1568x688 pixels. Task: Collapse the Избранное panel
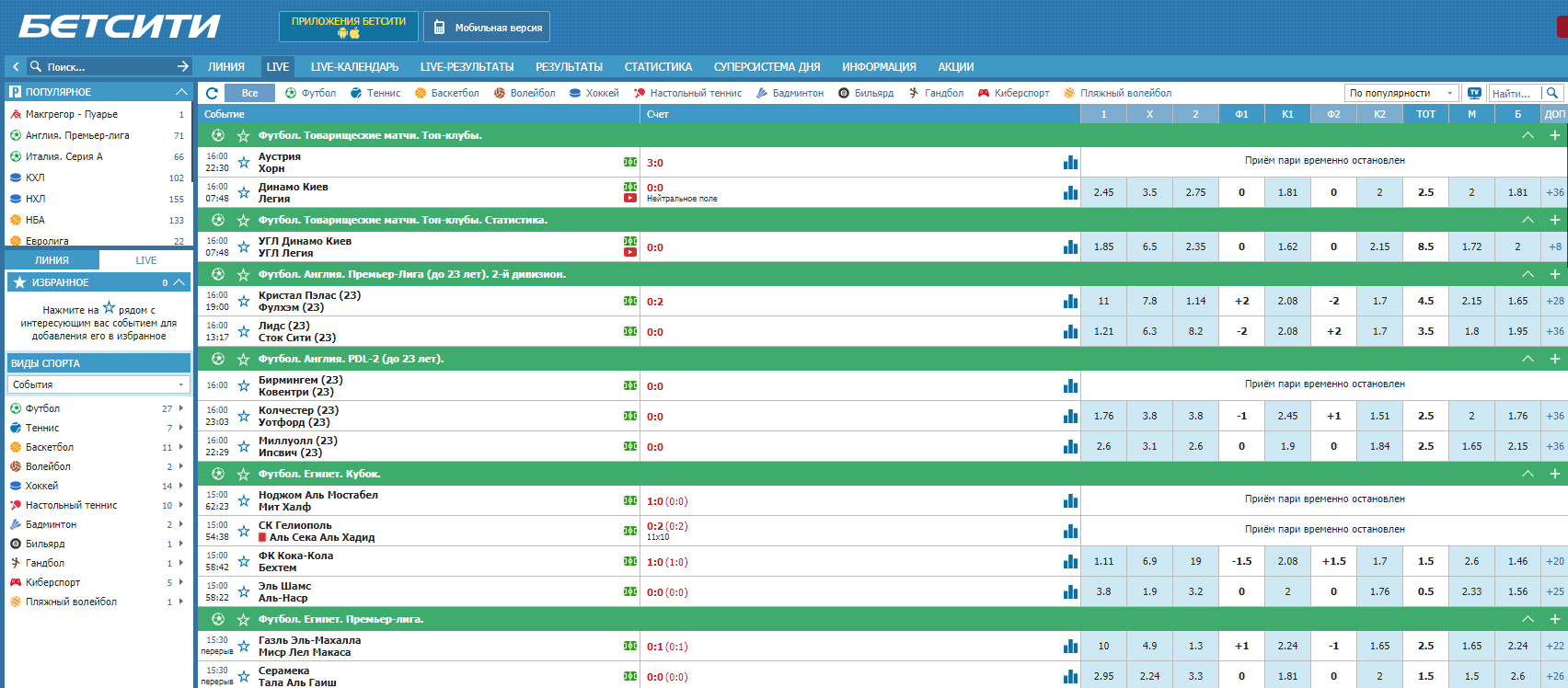click(179, 282)
